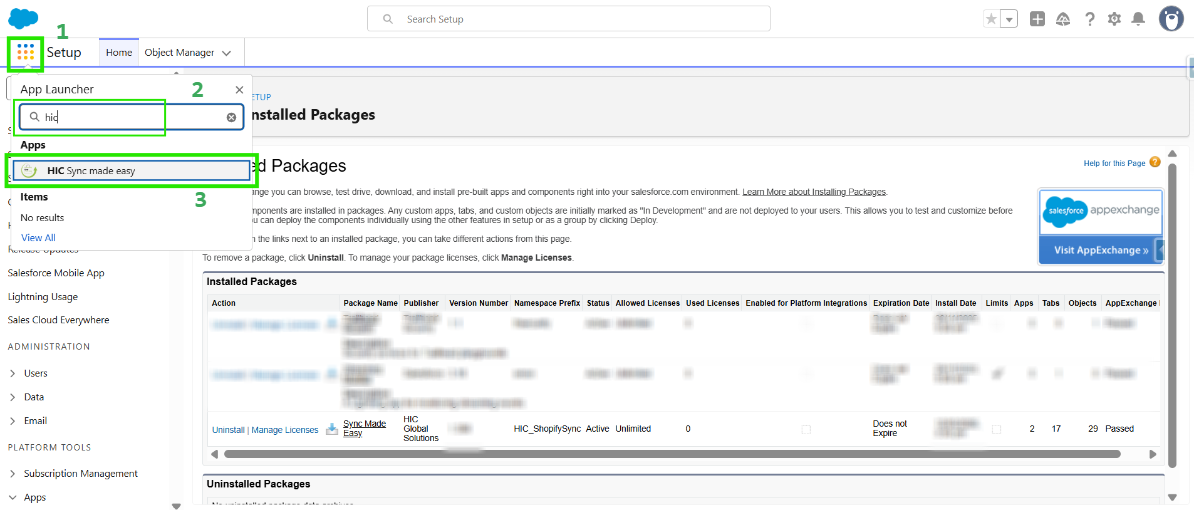Open the Help question mark icon
This screenshot has height=510, width=1194.
1090,19
